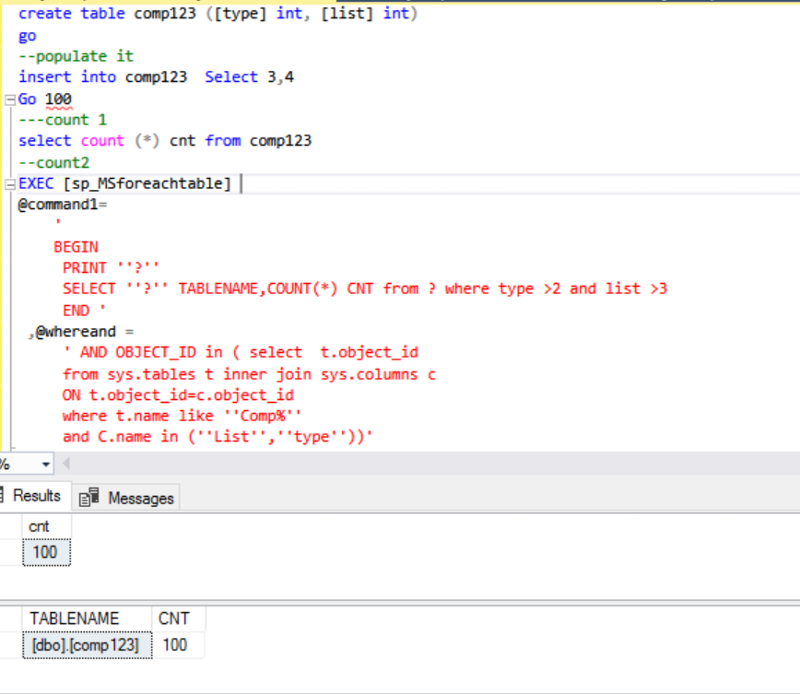Click the Messages tab icon

point(89,498)
